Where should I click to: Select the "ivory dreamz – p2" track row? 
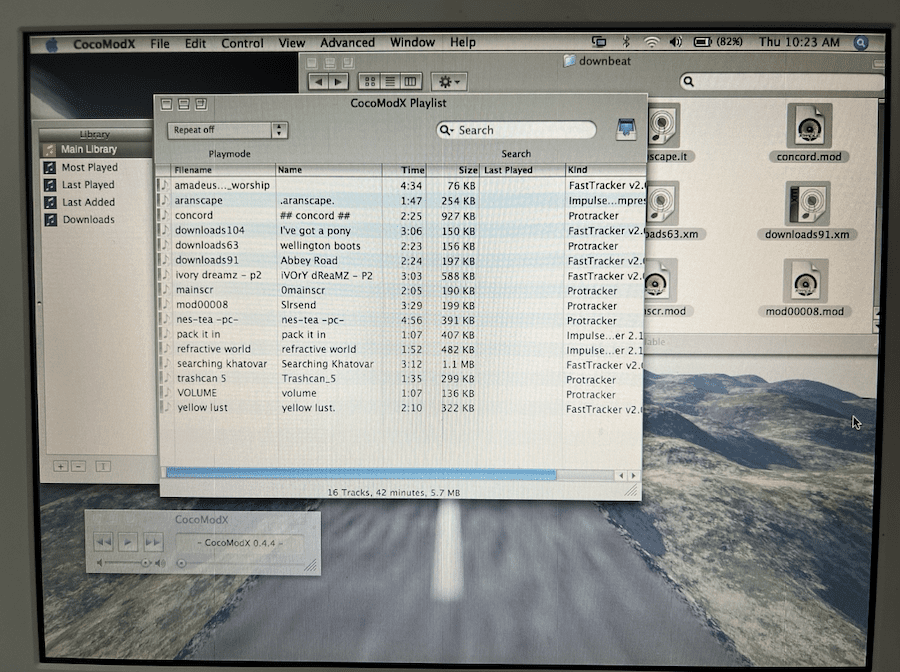(401, 275)
